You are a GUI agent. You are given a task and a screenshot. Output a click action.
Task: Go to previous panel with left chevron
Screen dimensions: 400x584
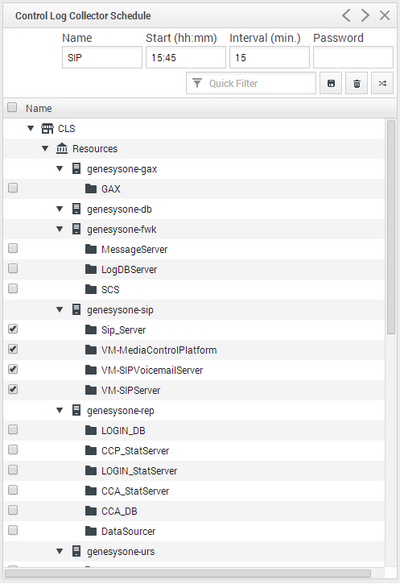pyautogui.click(x=346, y=16)
